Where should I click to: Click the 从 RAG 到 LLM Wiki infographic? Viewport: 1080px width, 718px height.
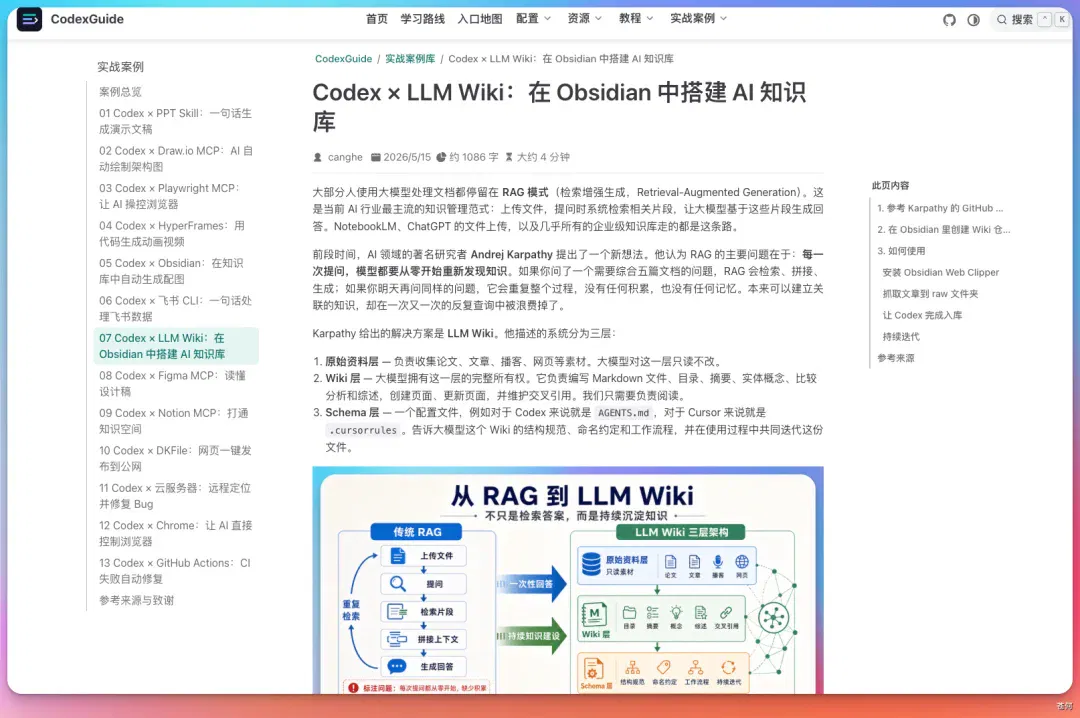click(568, 580)
